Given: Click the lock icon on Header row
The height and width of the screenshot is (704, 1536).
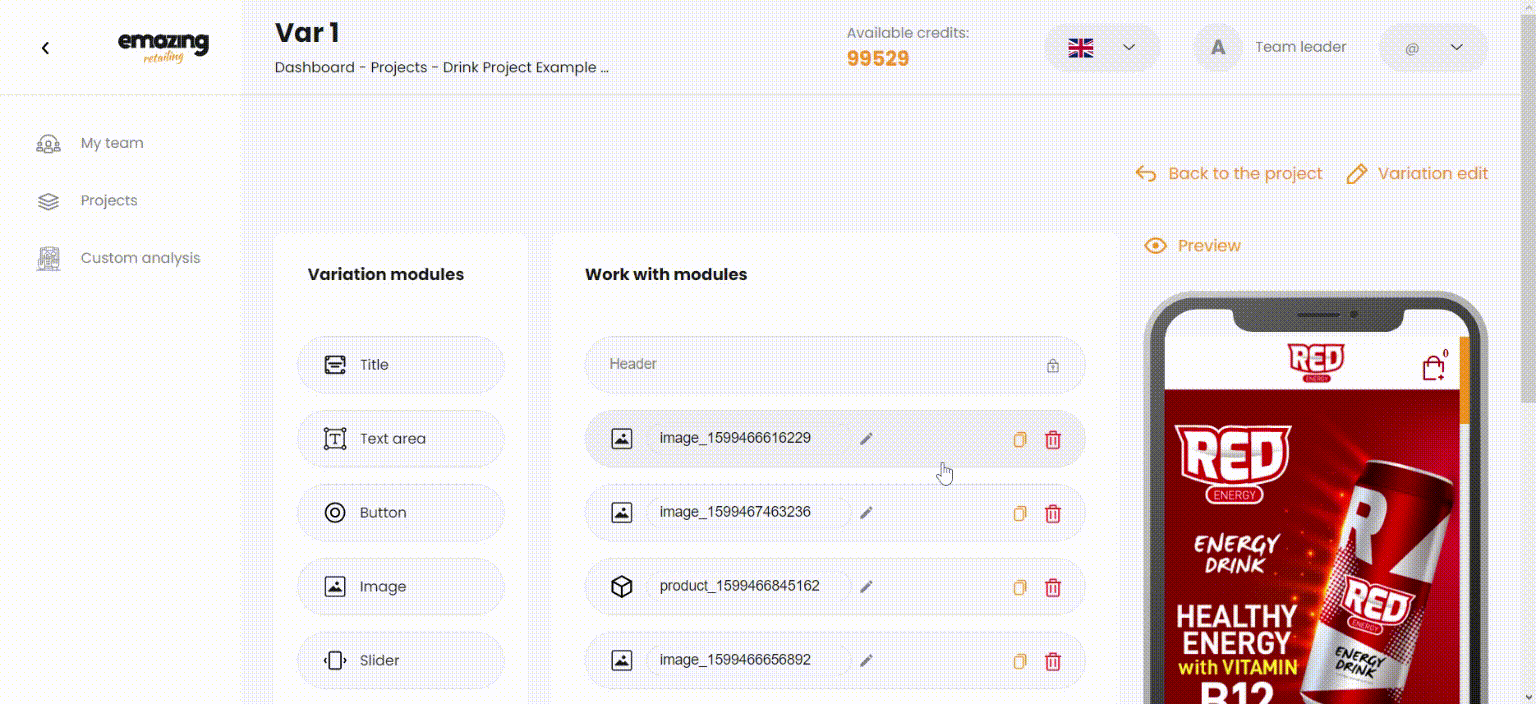Looking at the screenshot, I should 1053,366.
